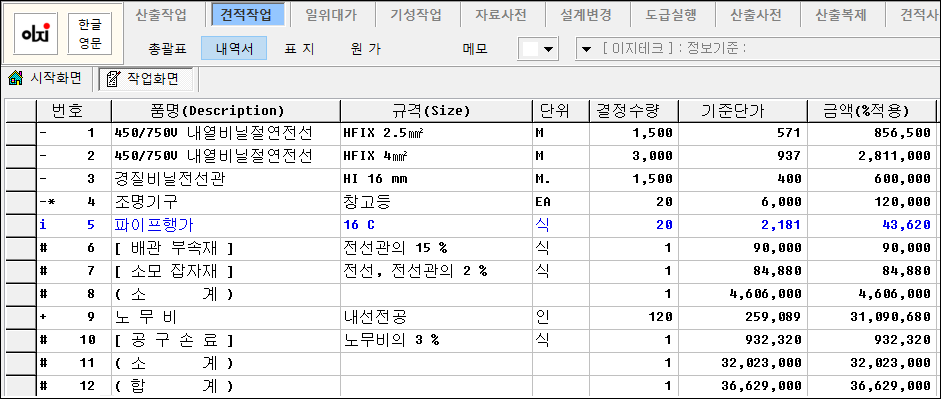The image size is (941, 399).
Task: Select the HFIX 4㎟ size cell
Action: click(436, 156)
